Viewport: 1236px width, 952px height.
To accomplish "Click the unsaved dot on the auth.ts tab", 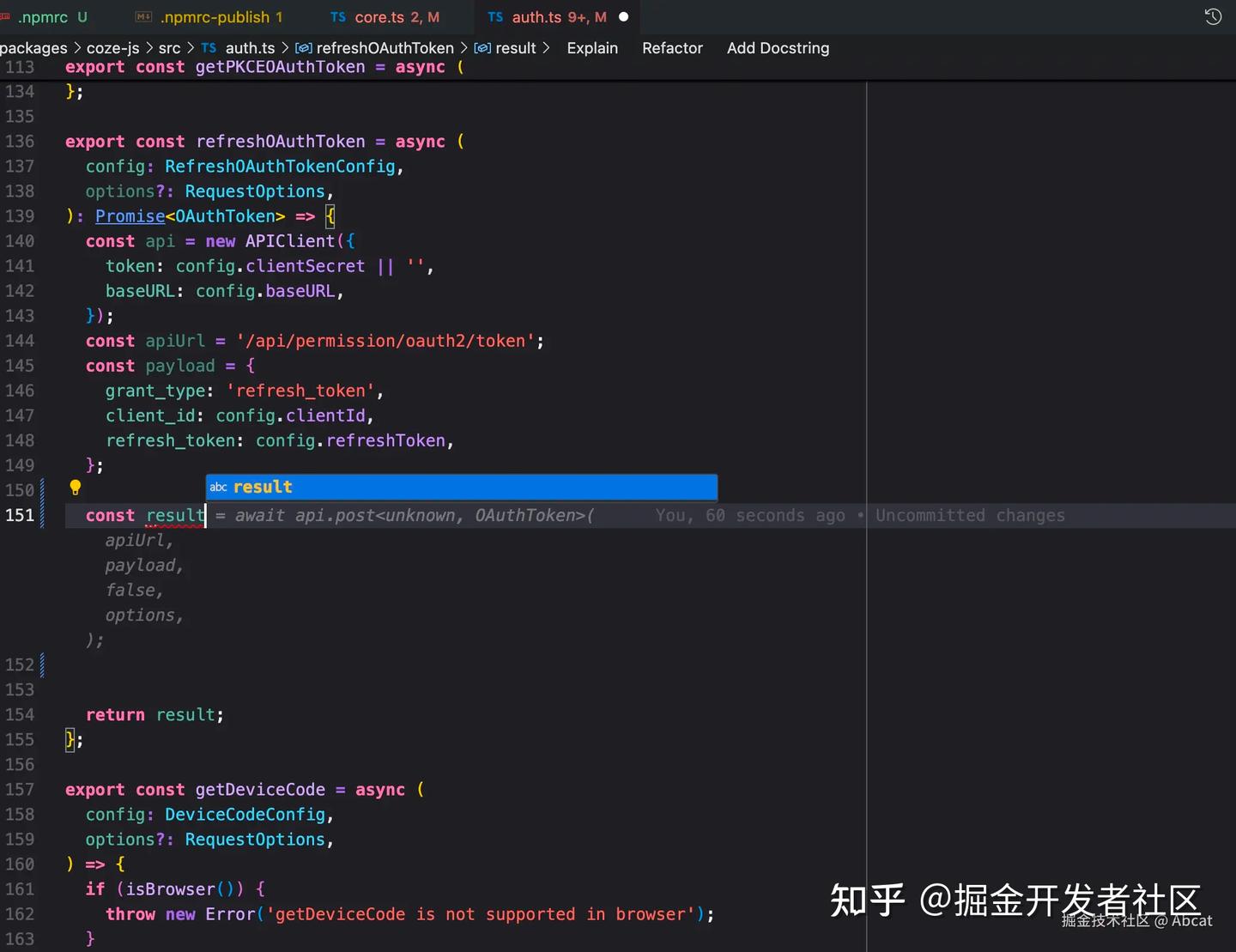I will pyautogui.click(x=623, y=16).
